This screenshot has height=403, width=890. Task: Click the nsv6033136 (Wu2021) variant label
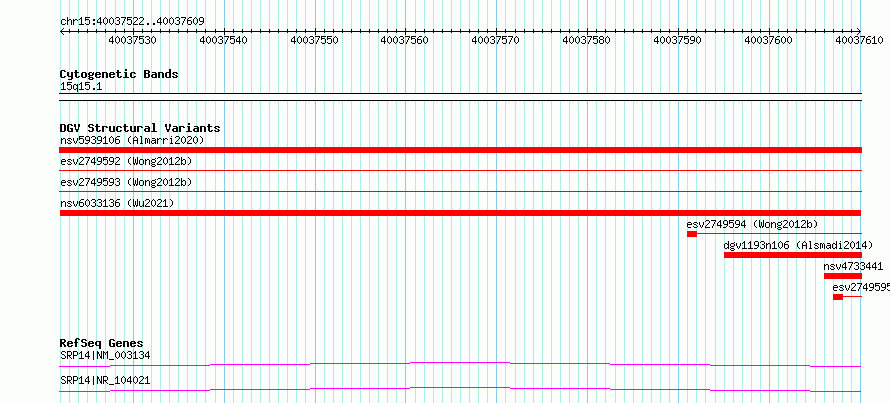[117, 203]
